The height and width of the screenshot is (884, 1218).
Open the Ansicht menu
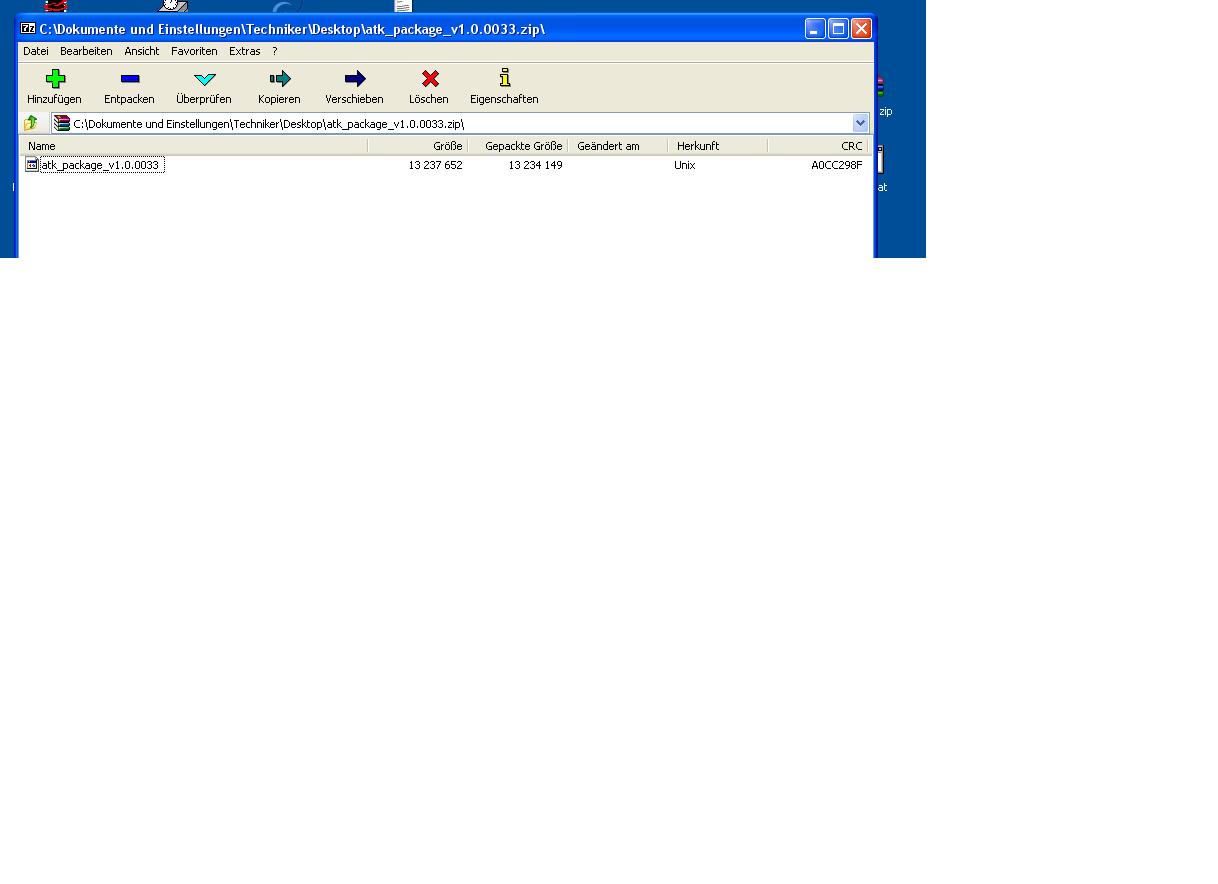142,51
